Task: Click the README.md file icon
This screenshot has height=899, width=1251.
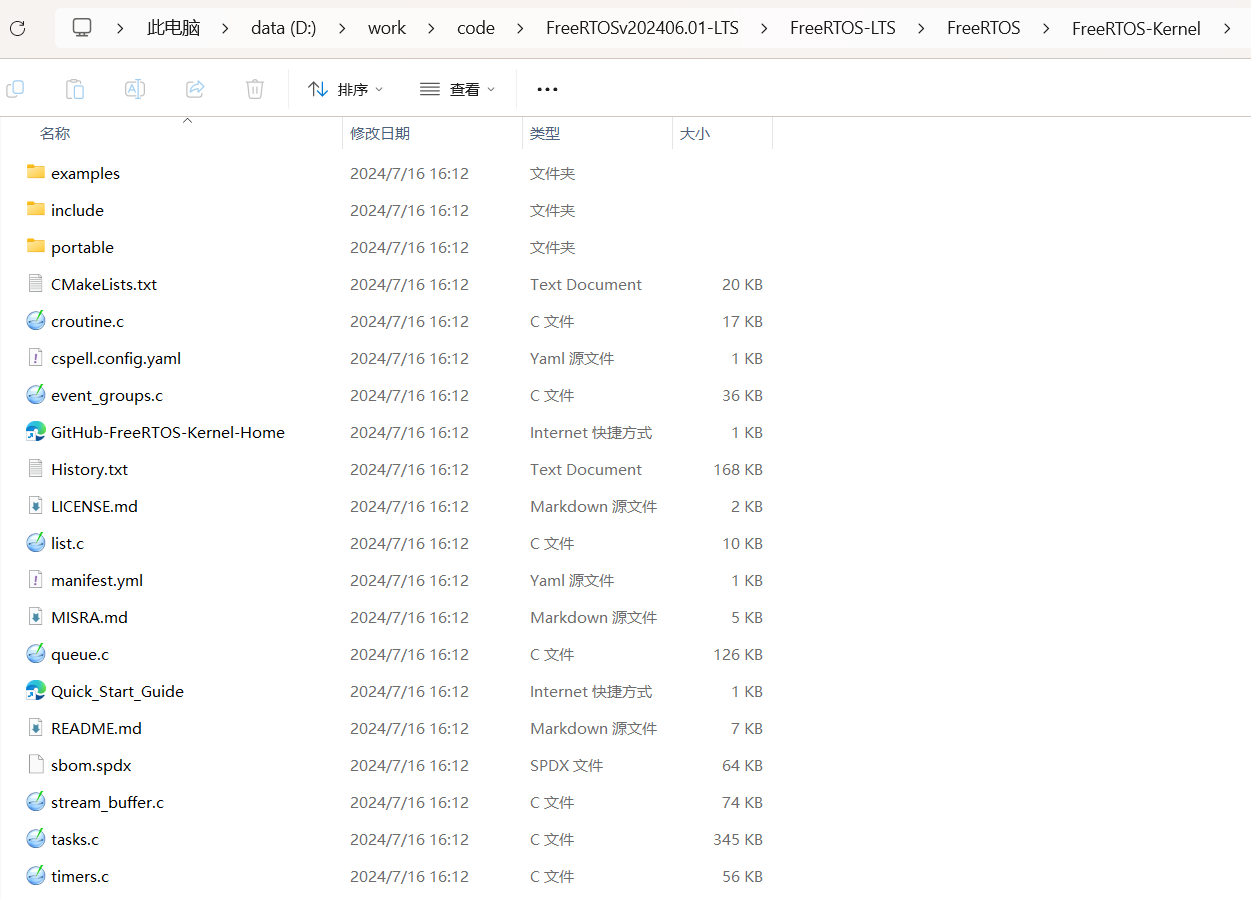Action: click(x=36, y=727)
